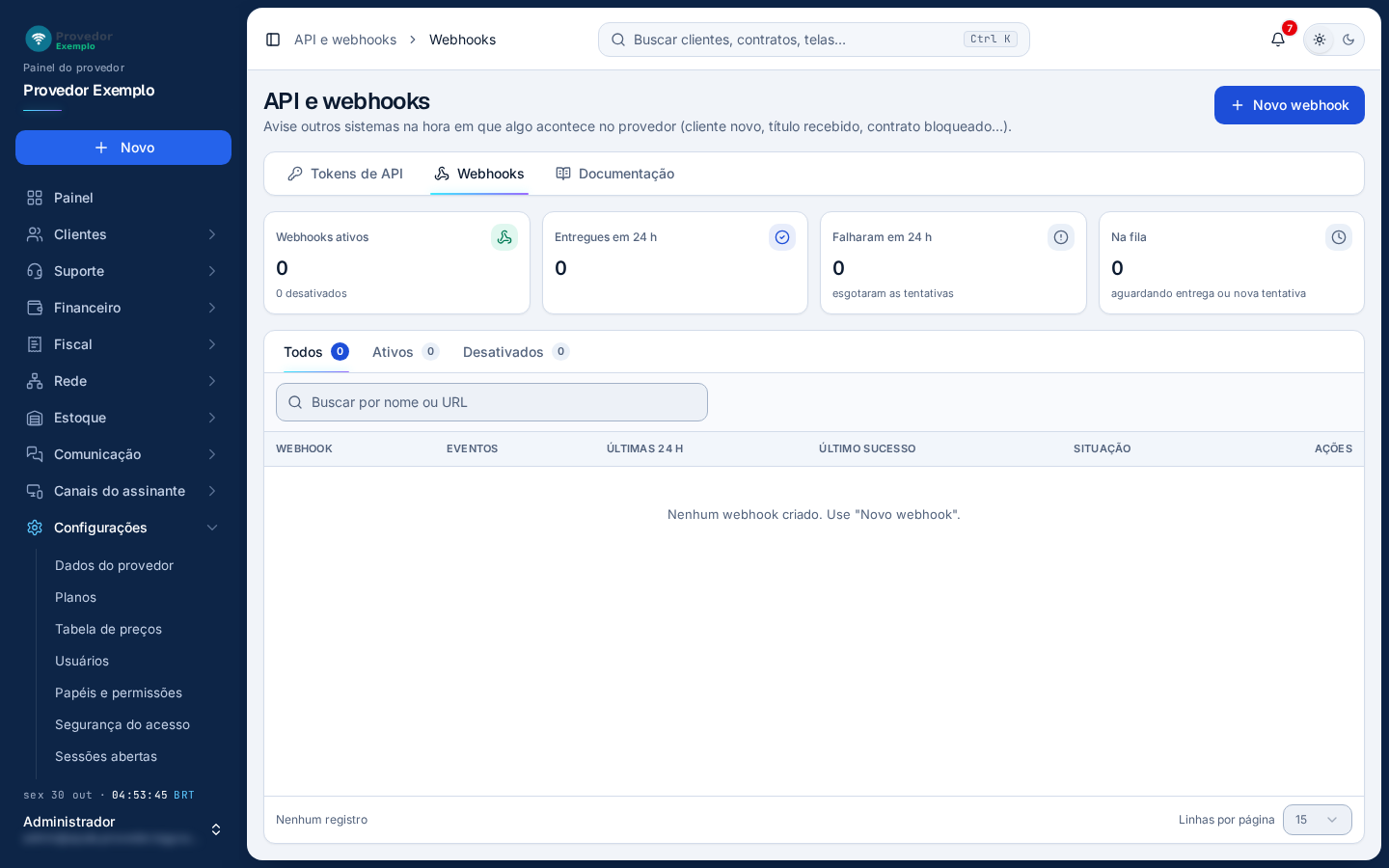Click the webhook icon in Webhooks ativos card
The height and width of the screenshot is (868, 1389).
pyautogui.click(x=504, y=237)
